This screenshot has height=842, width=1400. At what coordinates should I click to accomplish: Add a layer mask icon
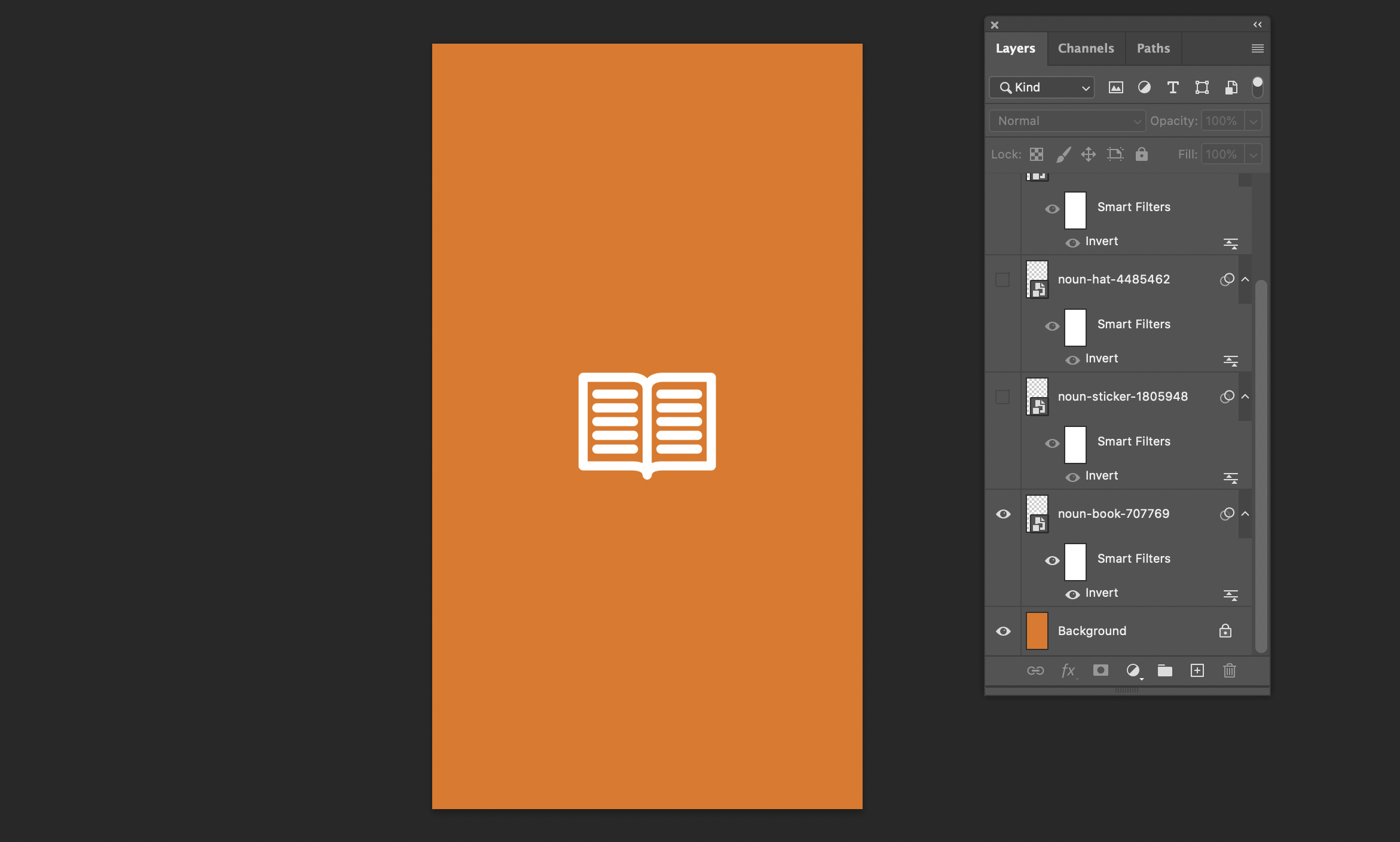coord(1101,670)
